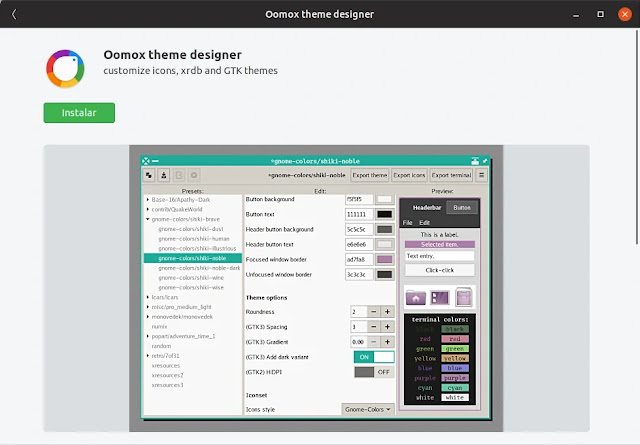Click the second (save) toolbar icon in Oomox

coord(164,175)
